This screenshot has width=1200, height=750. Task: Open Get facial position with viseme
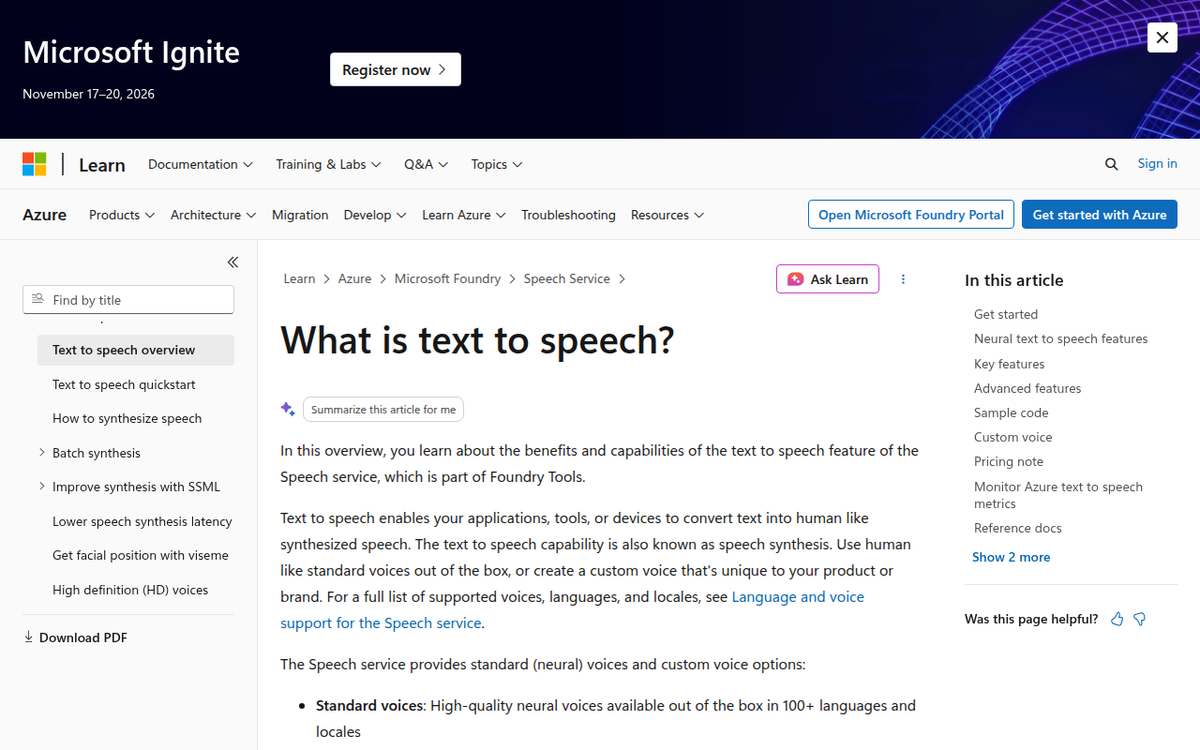tap(140, 555)
